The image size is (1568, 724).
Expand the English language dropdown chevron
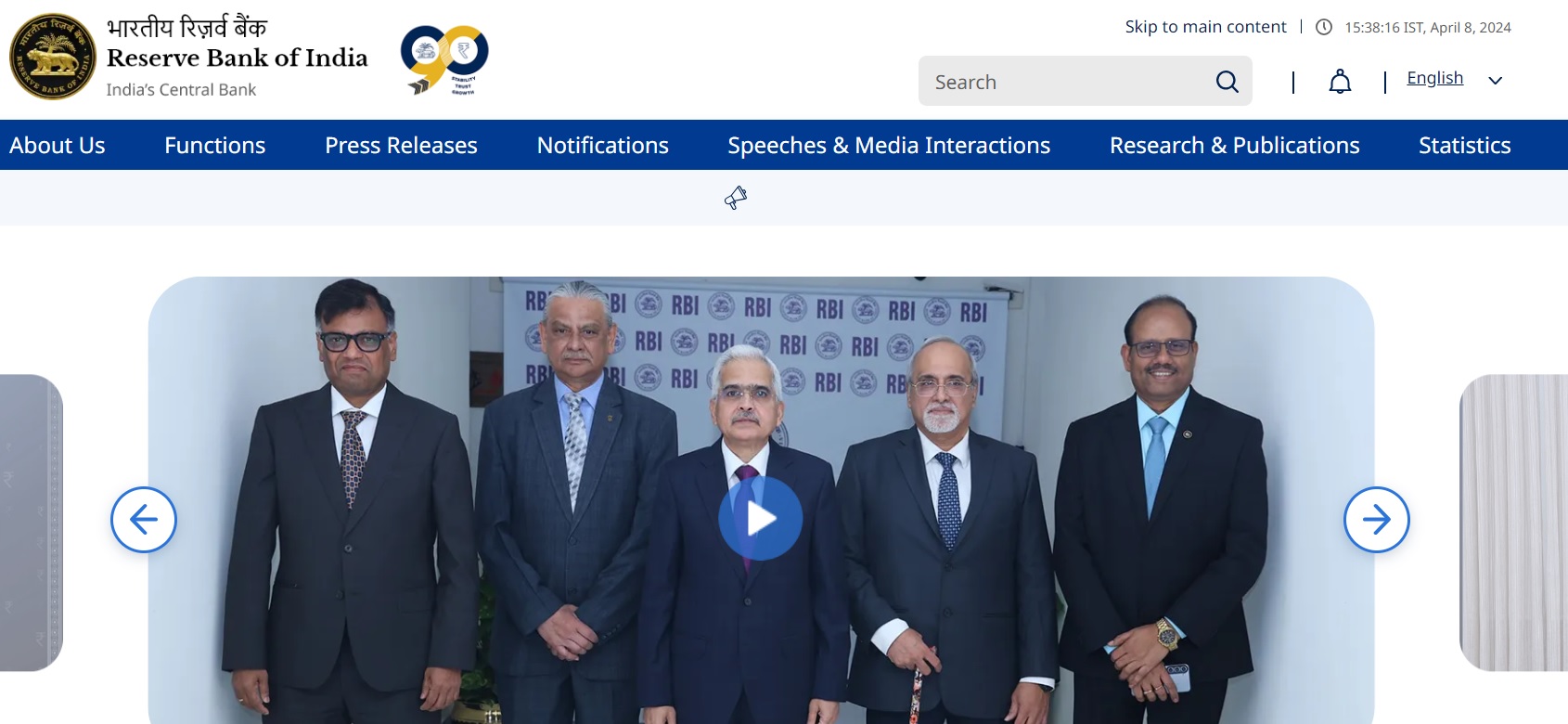pos(1495,81)
